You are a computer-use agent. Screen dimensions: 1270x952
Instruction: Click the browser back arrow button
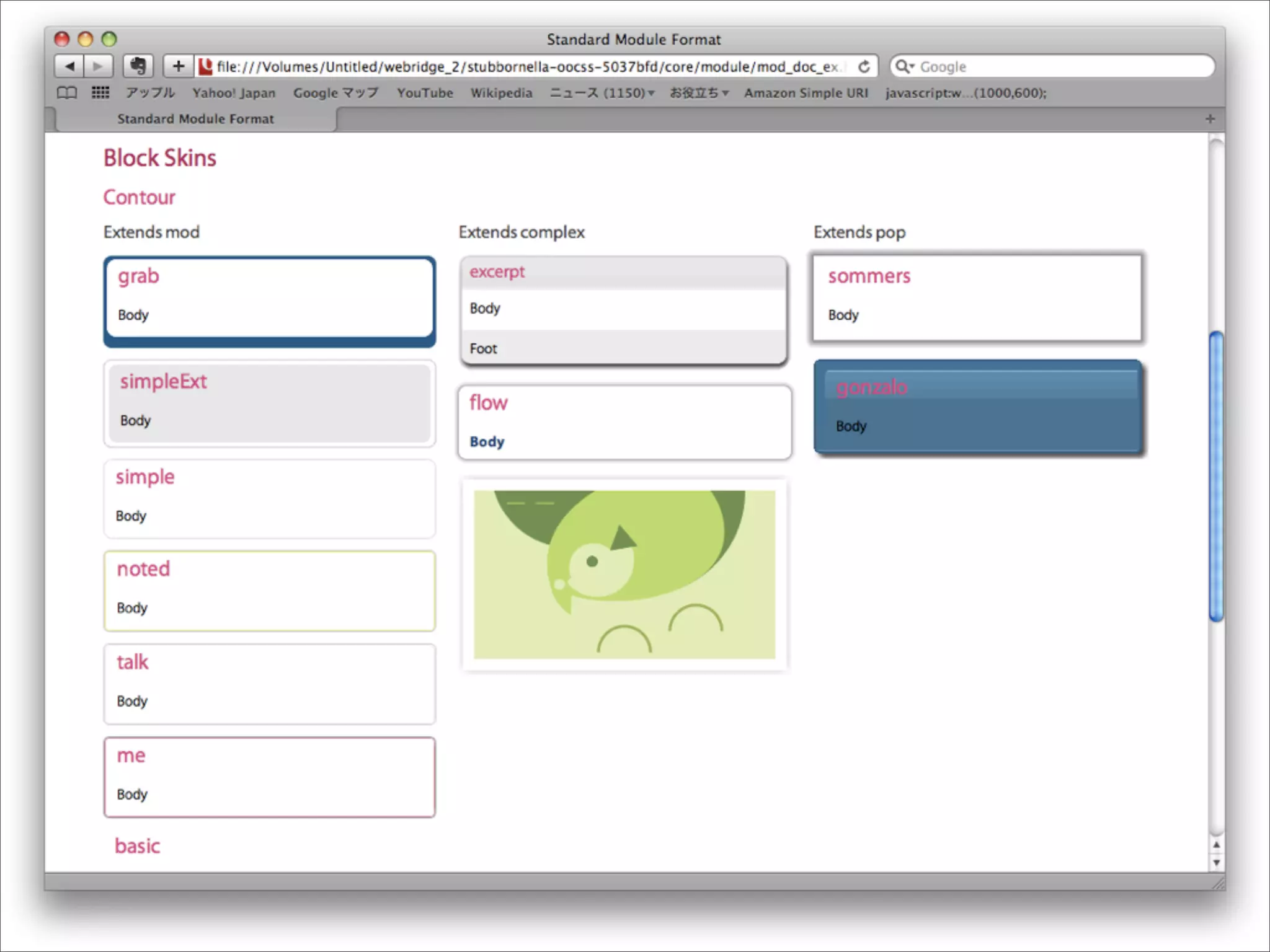(69, 66)
